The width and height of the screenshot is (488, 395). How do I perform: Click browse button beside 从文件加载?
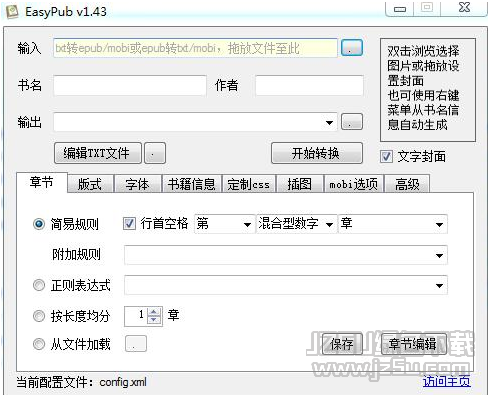pyautogui.click(x=136, y=344)
